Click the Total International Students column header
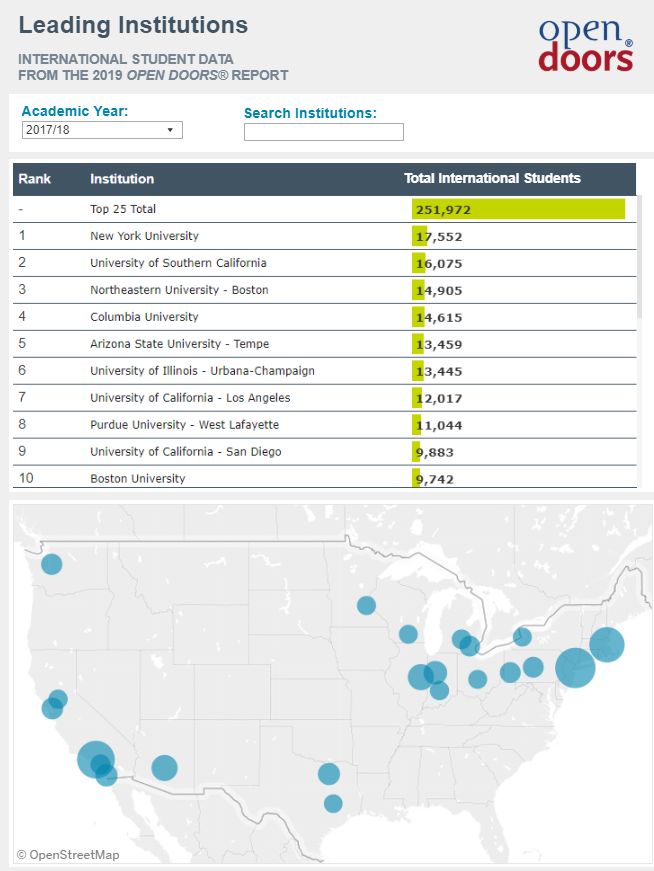The width and height of the screenshot is (654, 871). tap(492, 178)
